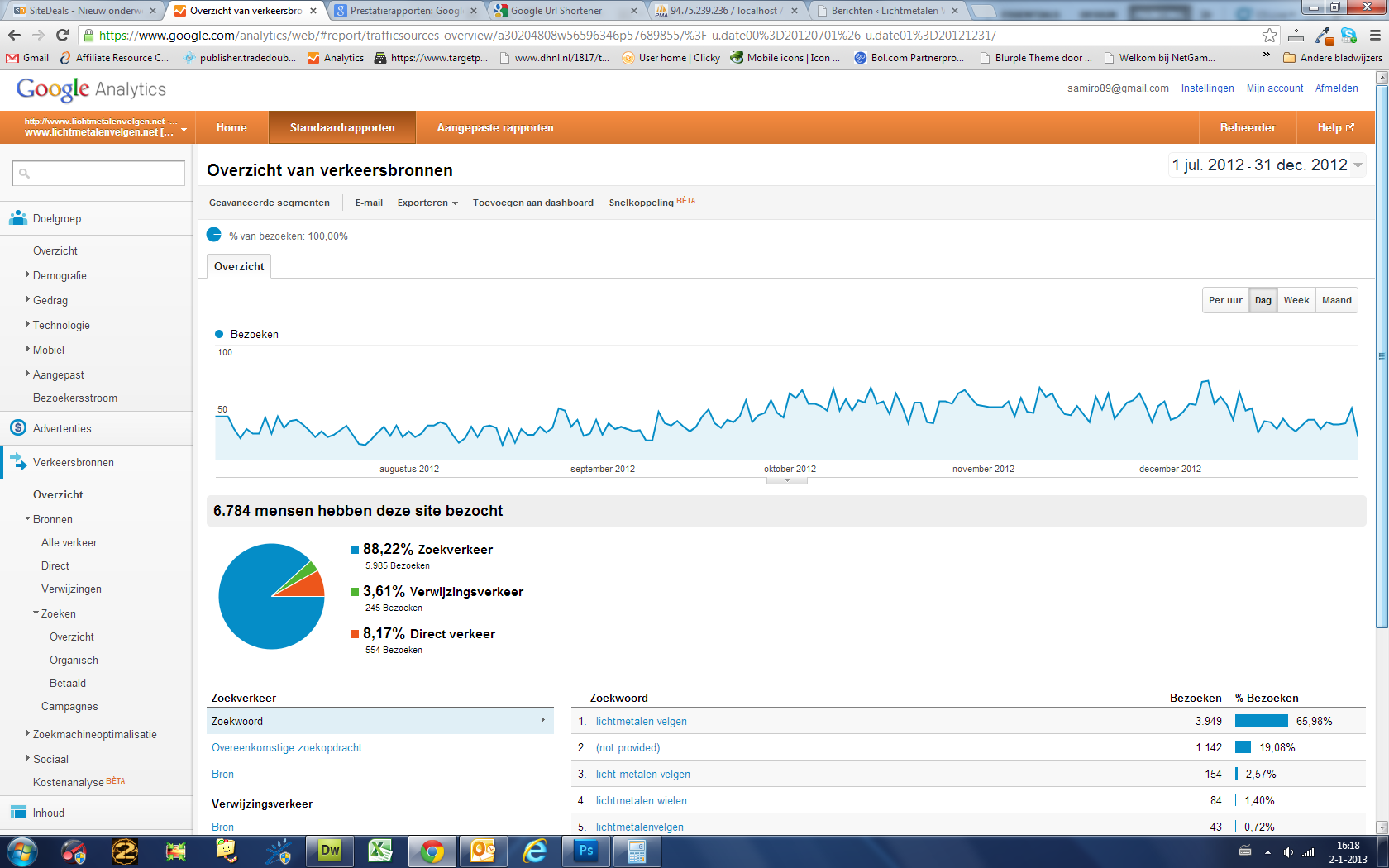Image resolution: width=1389 pixels, height=868 pixels.
Task: Open the Mijn account link
Action: click(1274, 88)
